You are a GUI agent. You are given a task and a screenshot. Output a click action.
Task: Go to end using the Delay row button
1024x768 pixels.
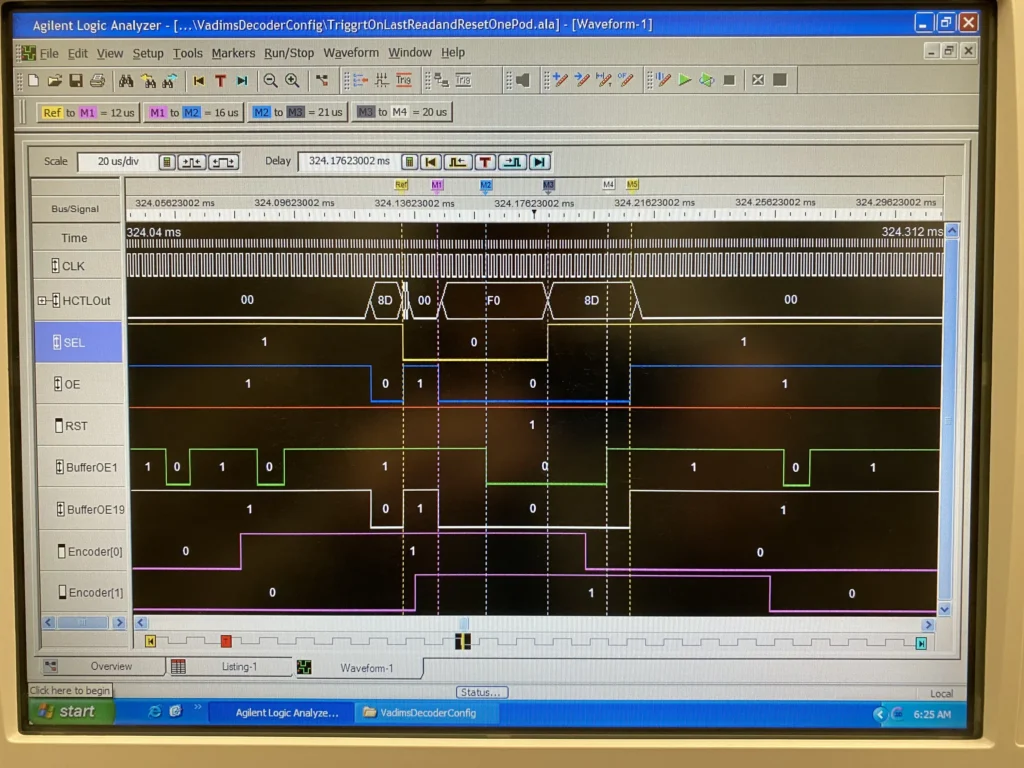click(x=539, y=162)
